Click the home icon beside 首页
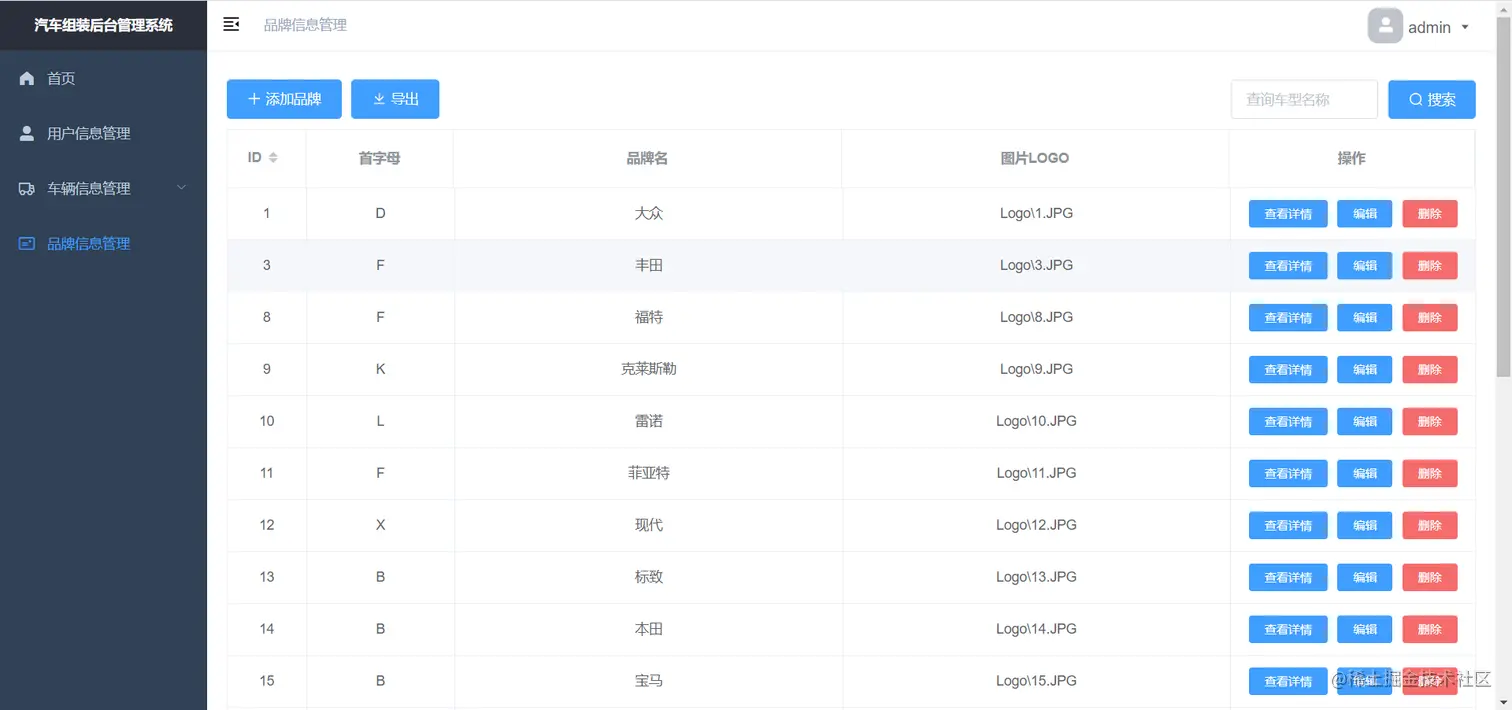The width and height of the screenshot is (1512, 710). 27,78
